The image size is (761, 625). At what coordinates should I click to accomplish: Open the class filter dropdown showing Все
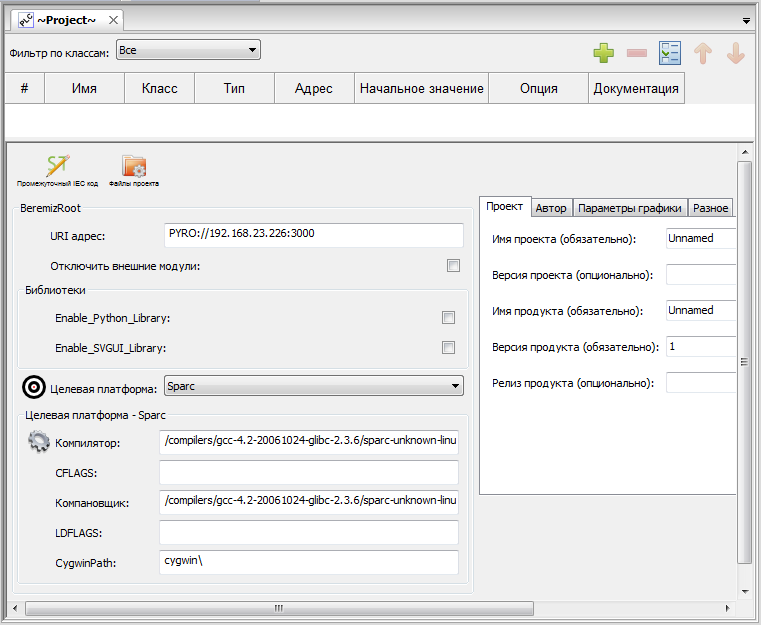point(188,49)
